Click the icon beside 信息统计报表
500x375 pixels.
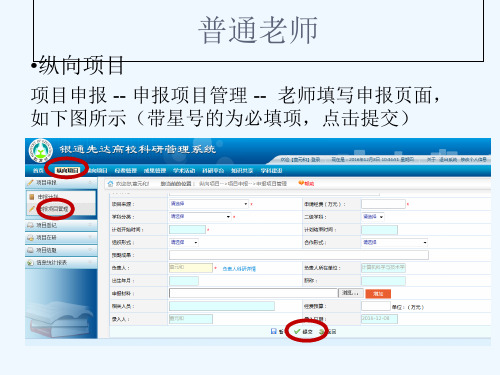30,263
